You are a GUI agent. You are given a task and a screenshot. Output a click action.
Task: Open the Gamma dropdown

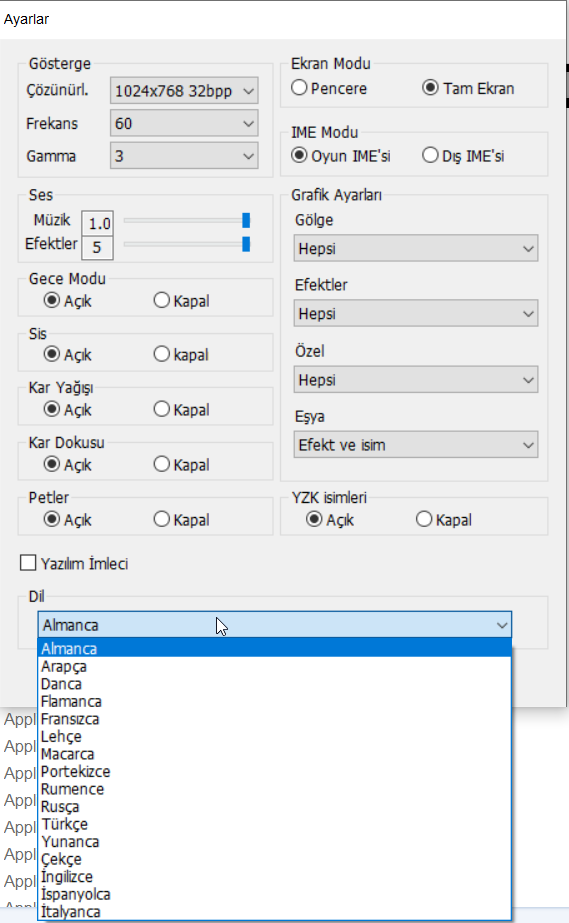click(x=184, y=156)
